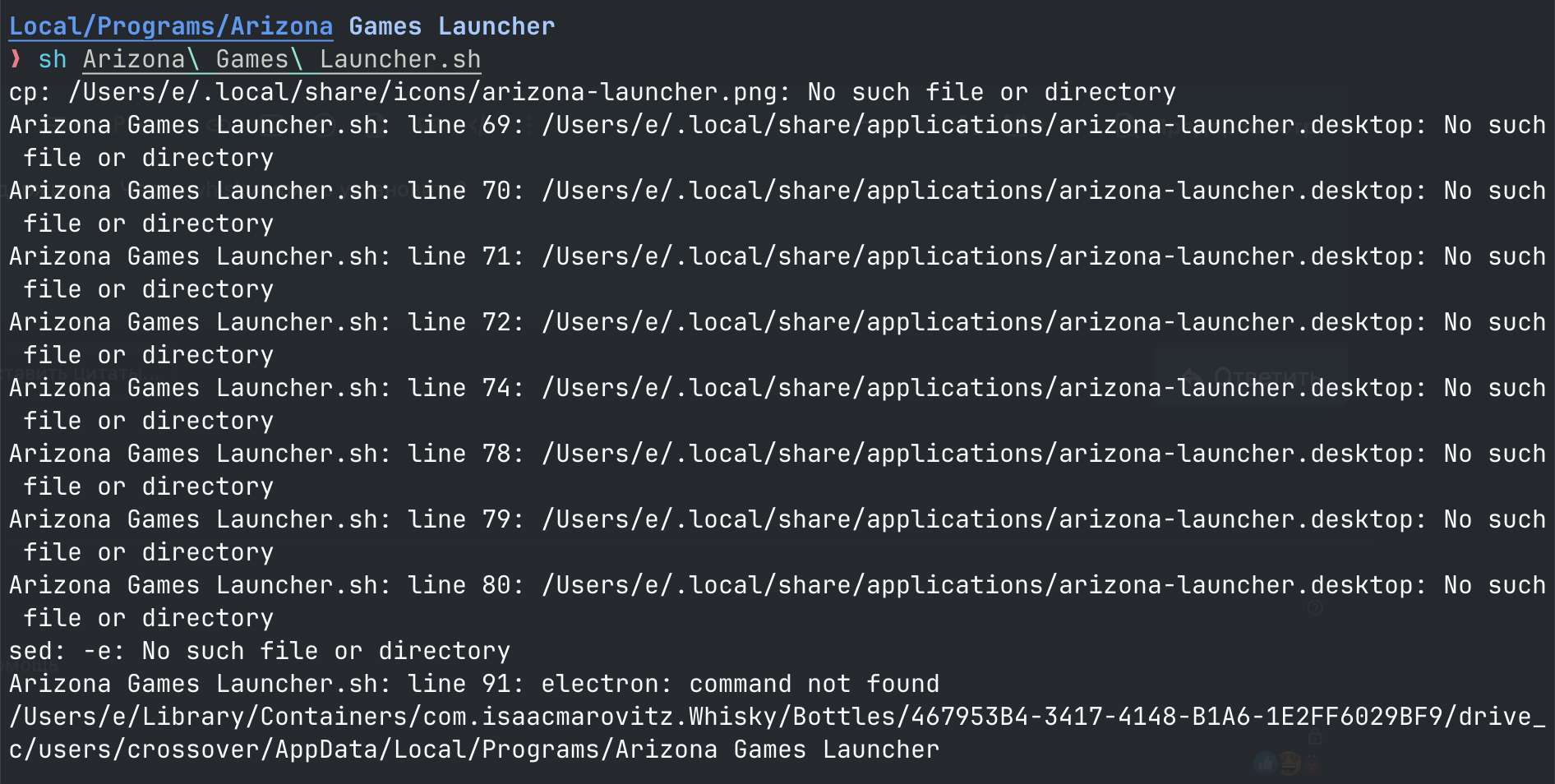Click the red prompt arrow symbol
This screenshot has height=784, width=1555.
pos(15,59)
